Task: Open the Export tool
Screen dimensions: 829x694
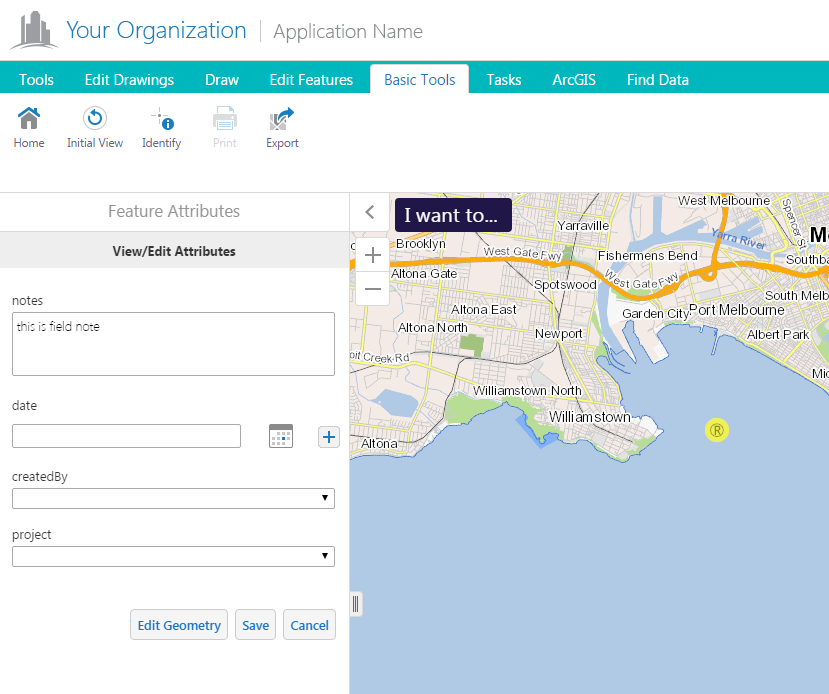Action: [282, 118]
